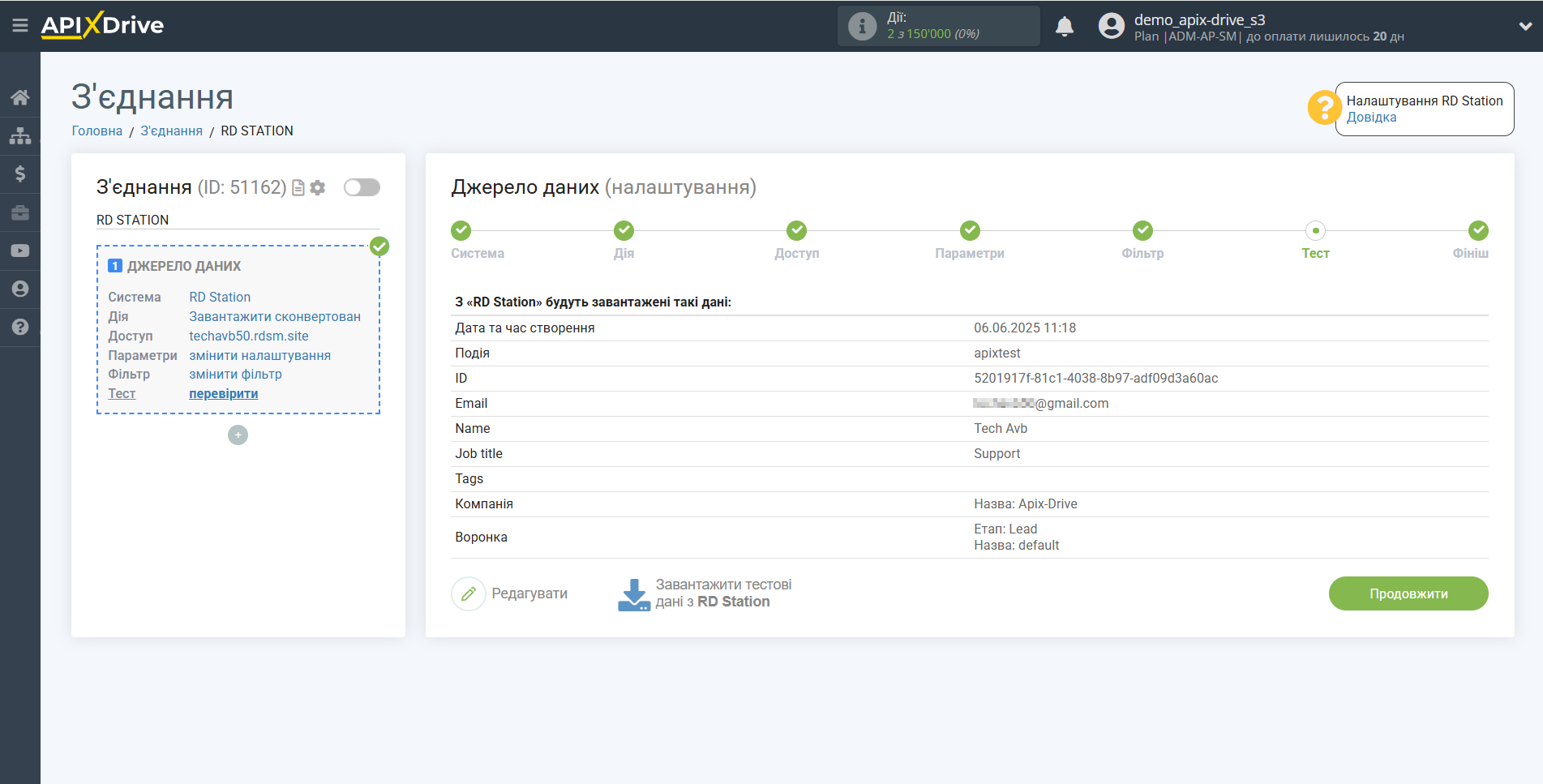Open the briefcase sidebar icon
1543x784 pixels.
20,212
